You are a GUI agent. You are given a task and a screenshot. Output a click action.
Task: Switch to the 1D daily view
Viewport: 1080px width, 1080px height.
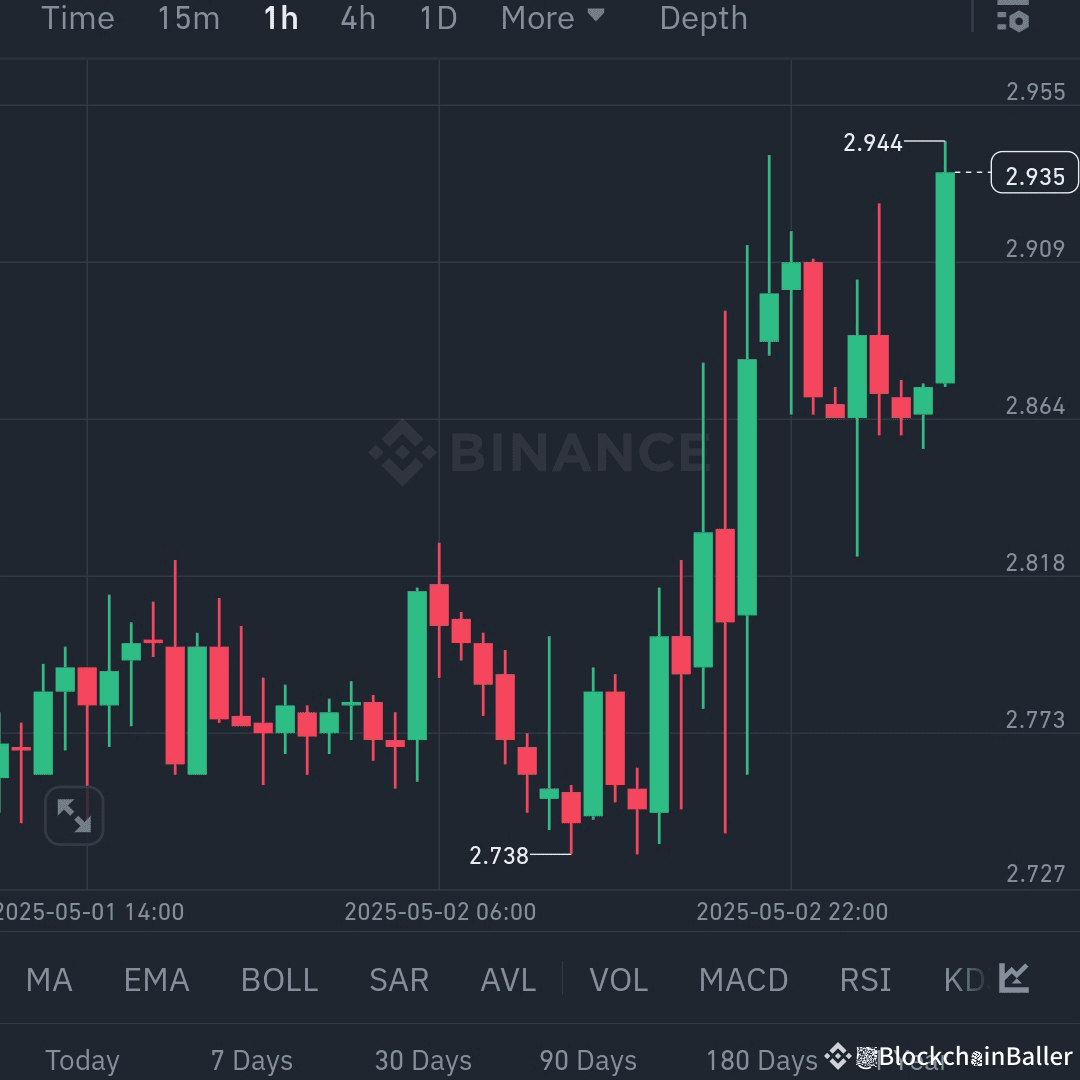(437, 18)
